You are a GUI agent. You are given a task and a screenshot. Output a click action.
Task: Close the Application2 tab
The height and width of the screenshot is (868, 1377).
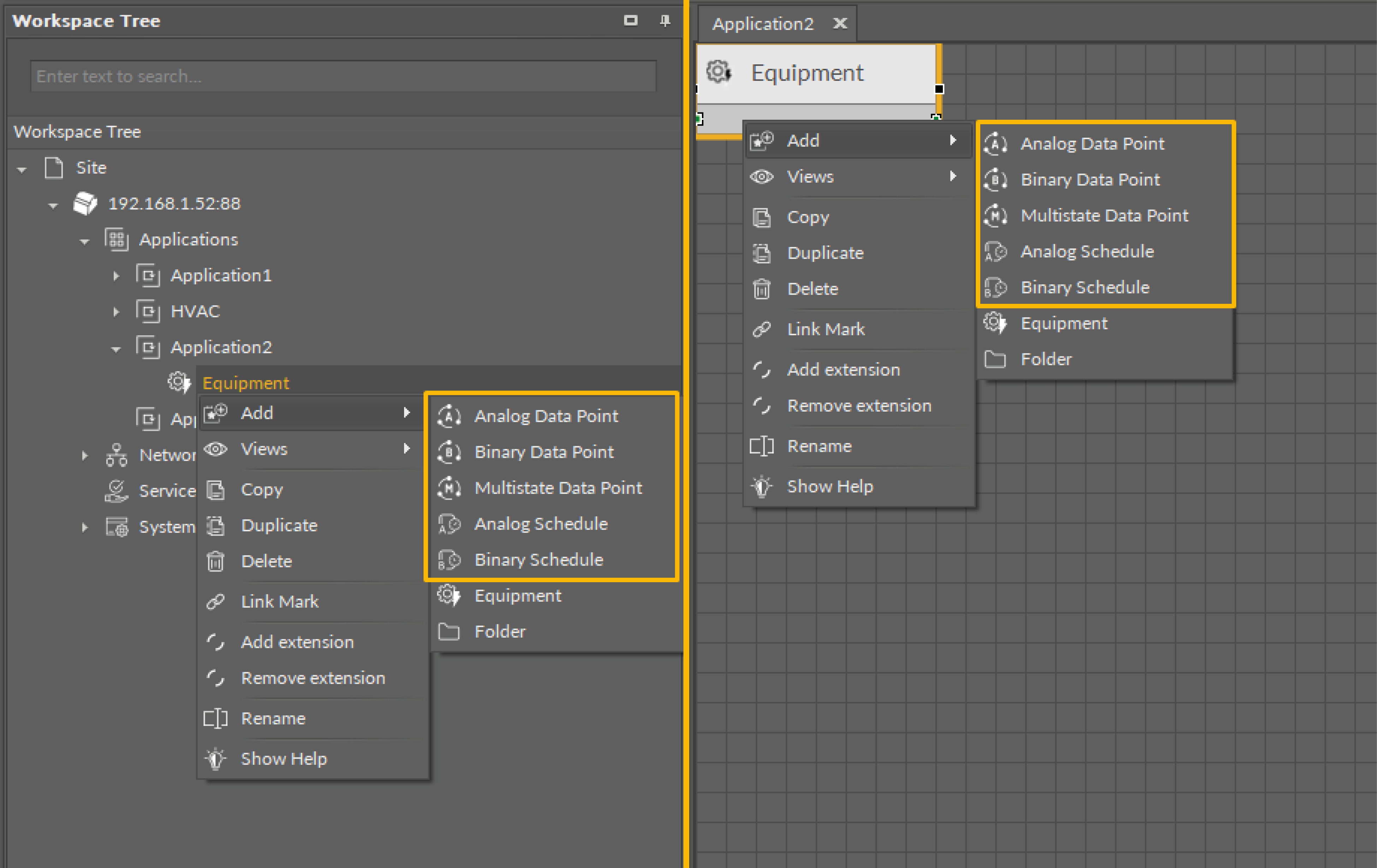click(x=839, y=24)
